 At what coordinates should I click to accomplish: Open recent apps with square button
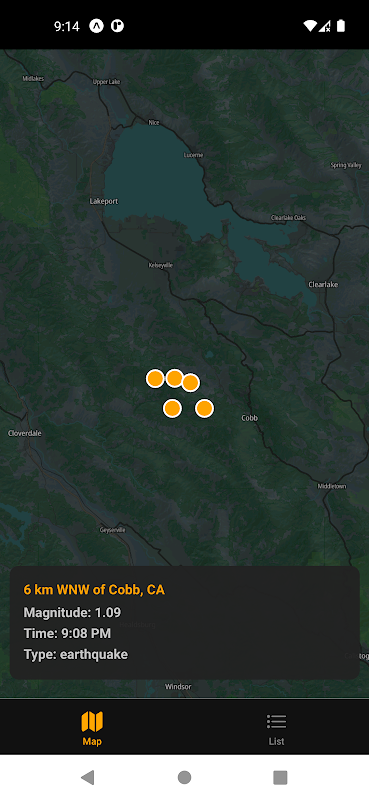click(280, 777)
